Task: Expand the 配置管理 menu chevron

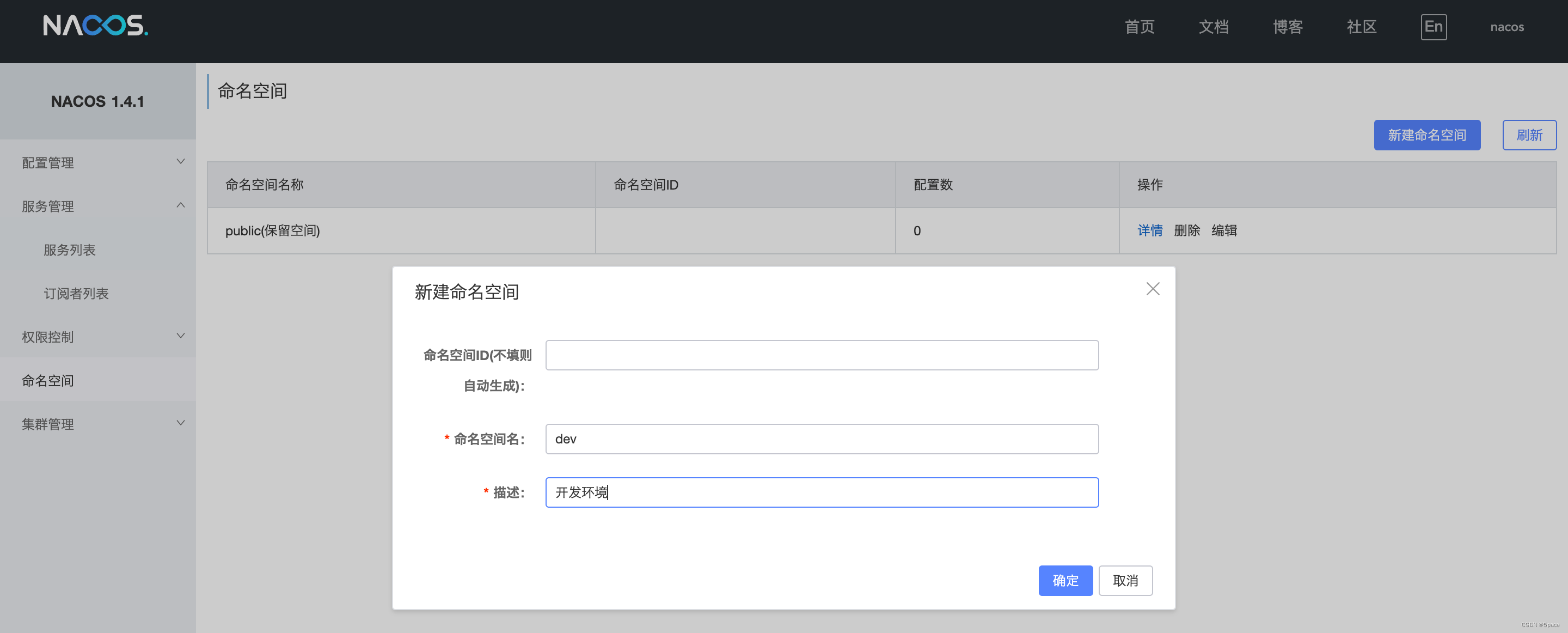Action: [180, 161]
